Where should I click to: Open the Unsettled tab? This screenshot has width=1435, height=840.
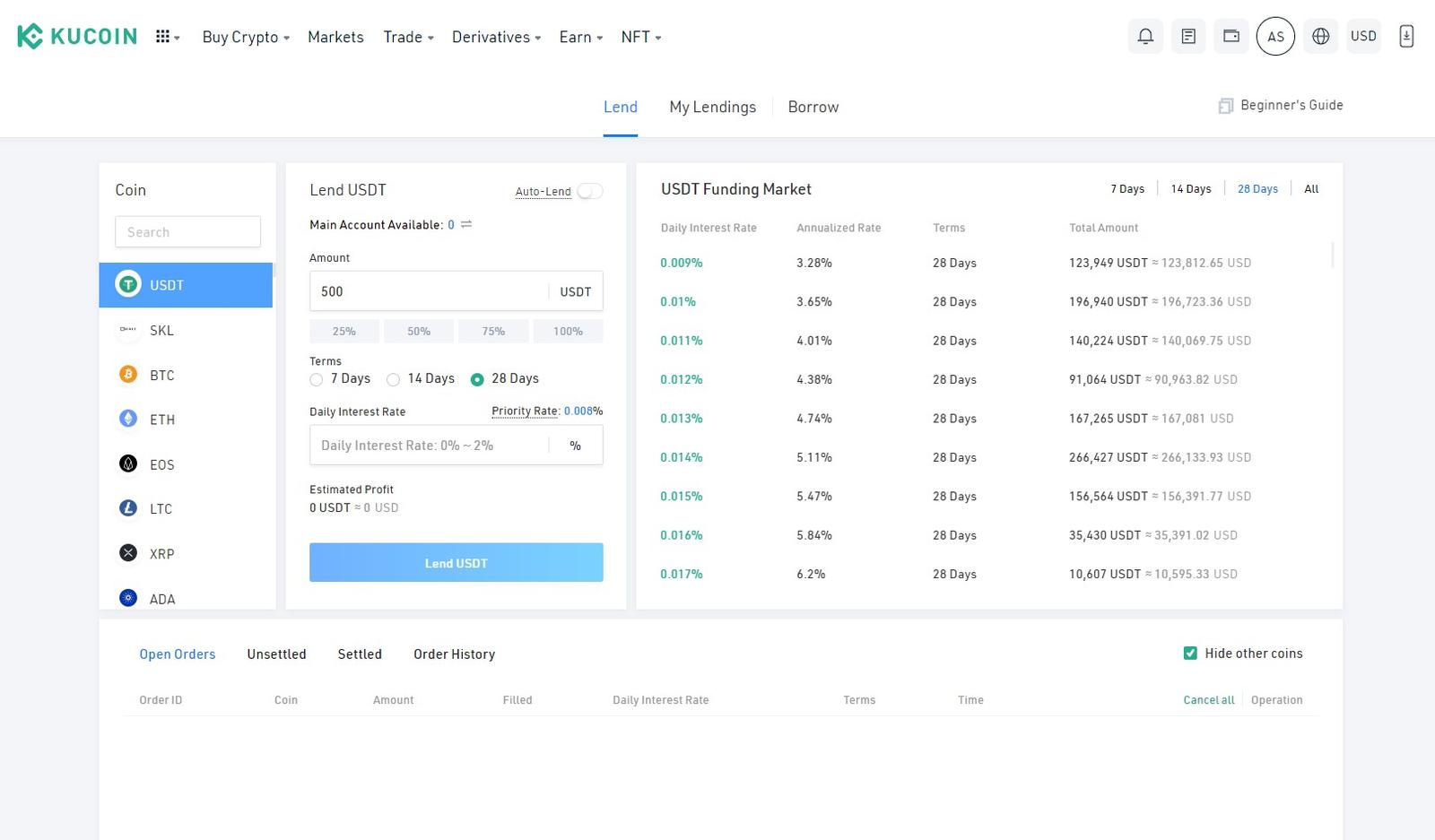point(276,654)
